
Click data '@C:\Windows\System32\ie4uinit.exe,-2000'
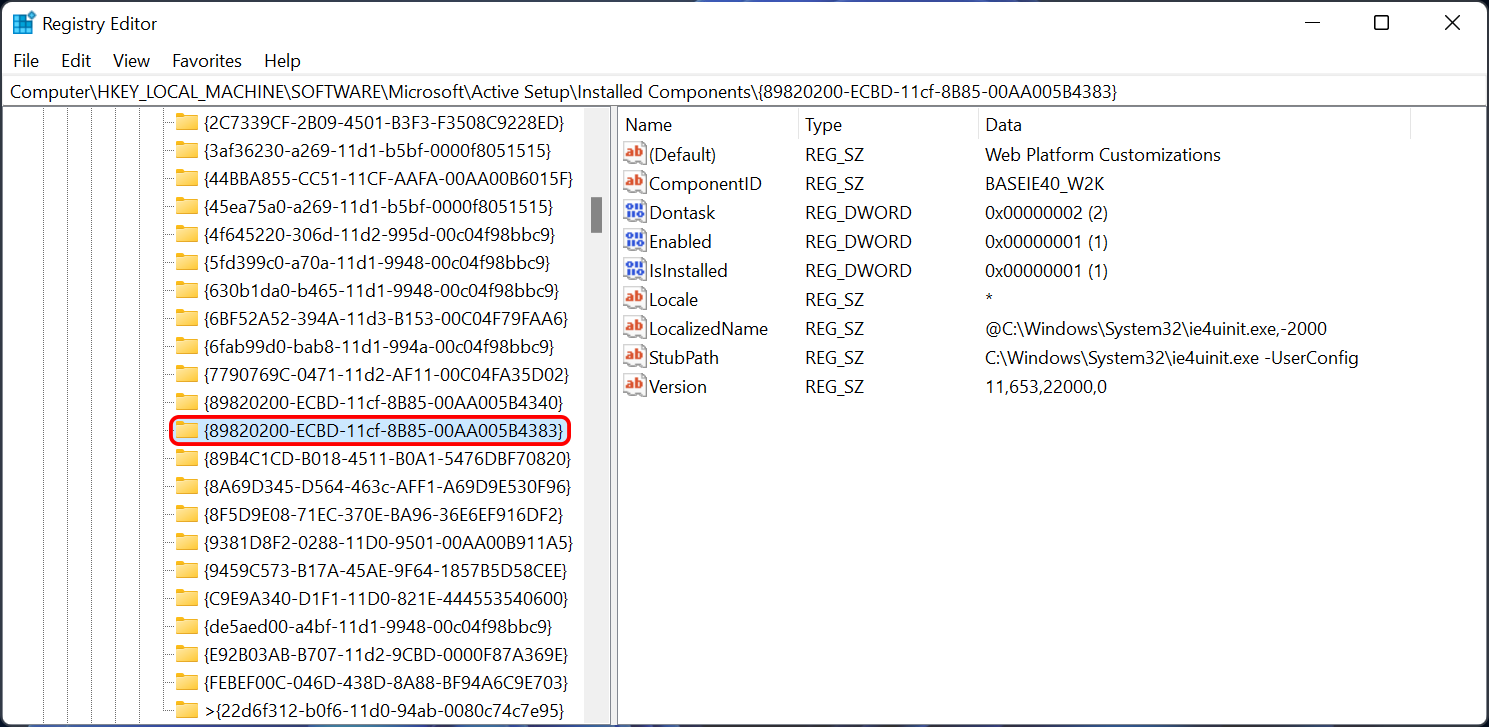pyautogui.click(x=1156, y=329)
